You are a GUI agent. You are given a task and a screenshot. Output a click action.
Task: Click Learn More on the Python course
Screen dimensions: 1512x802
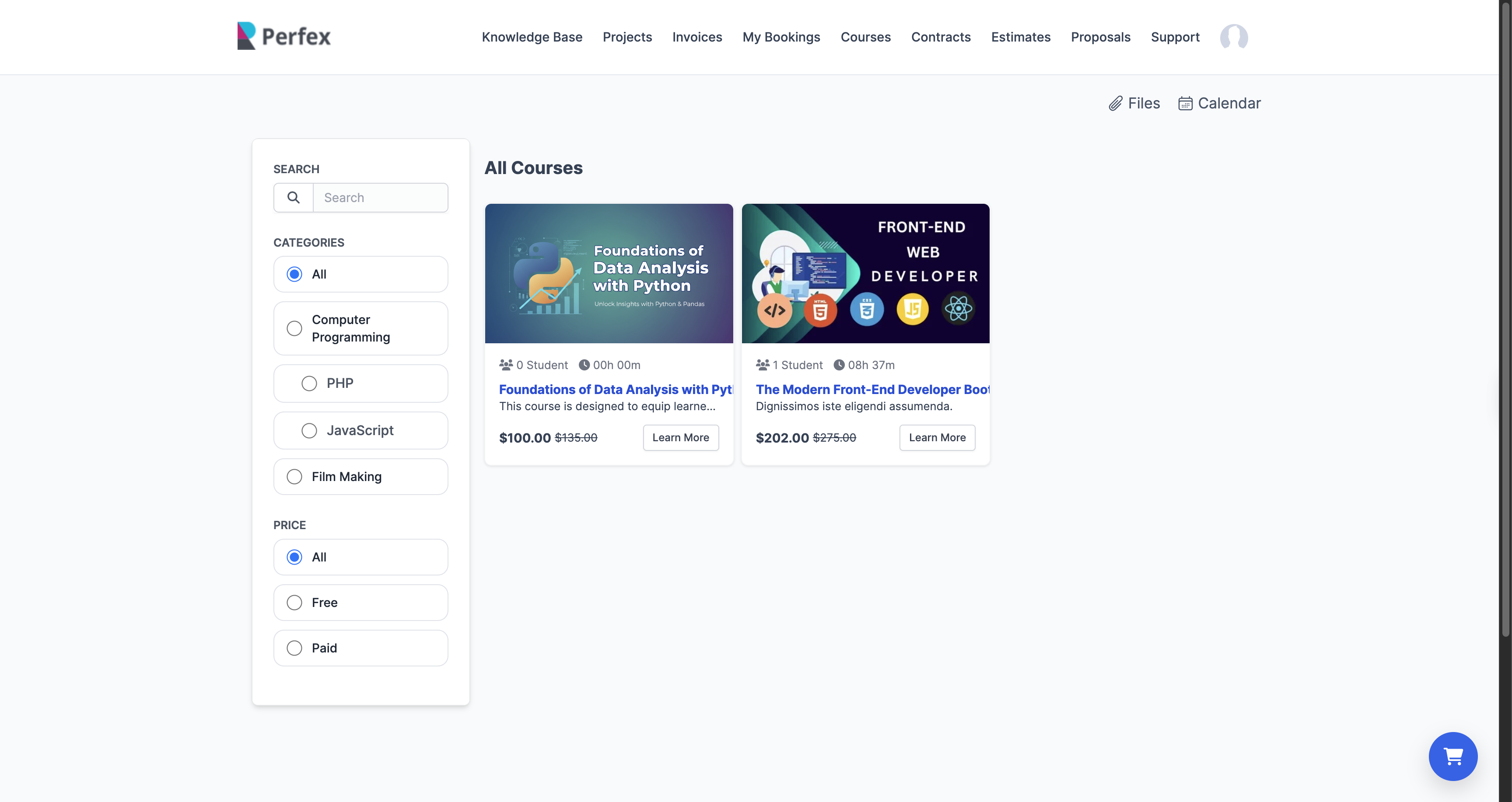coord(680,438)
